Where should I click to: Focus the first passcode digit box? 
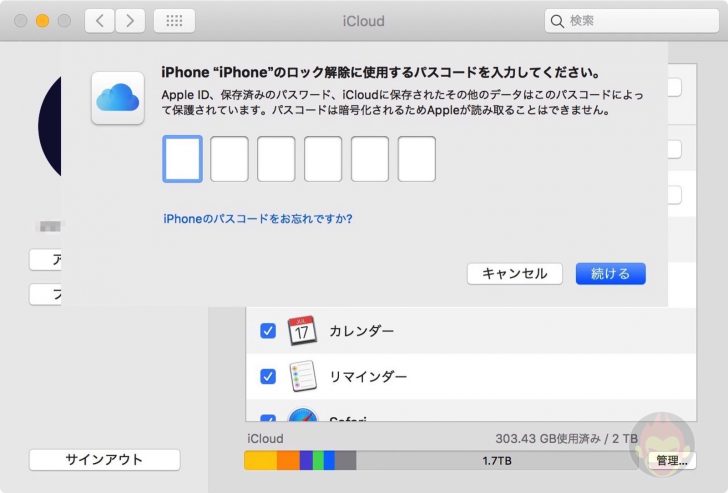pos(182,159)
